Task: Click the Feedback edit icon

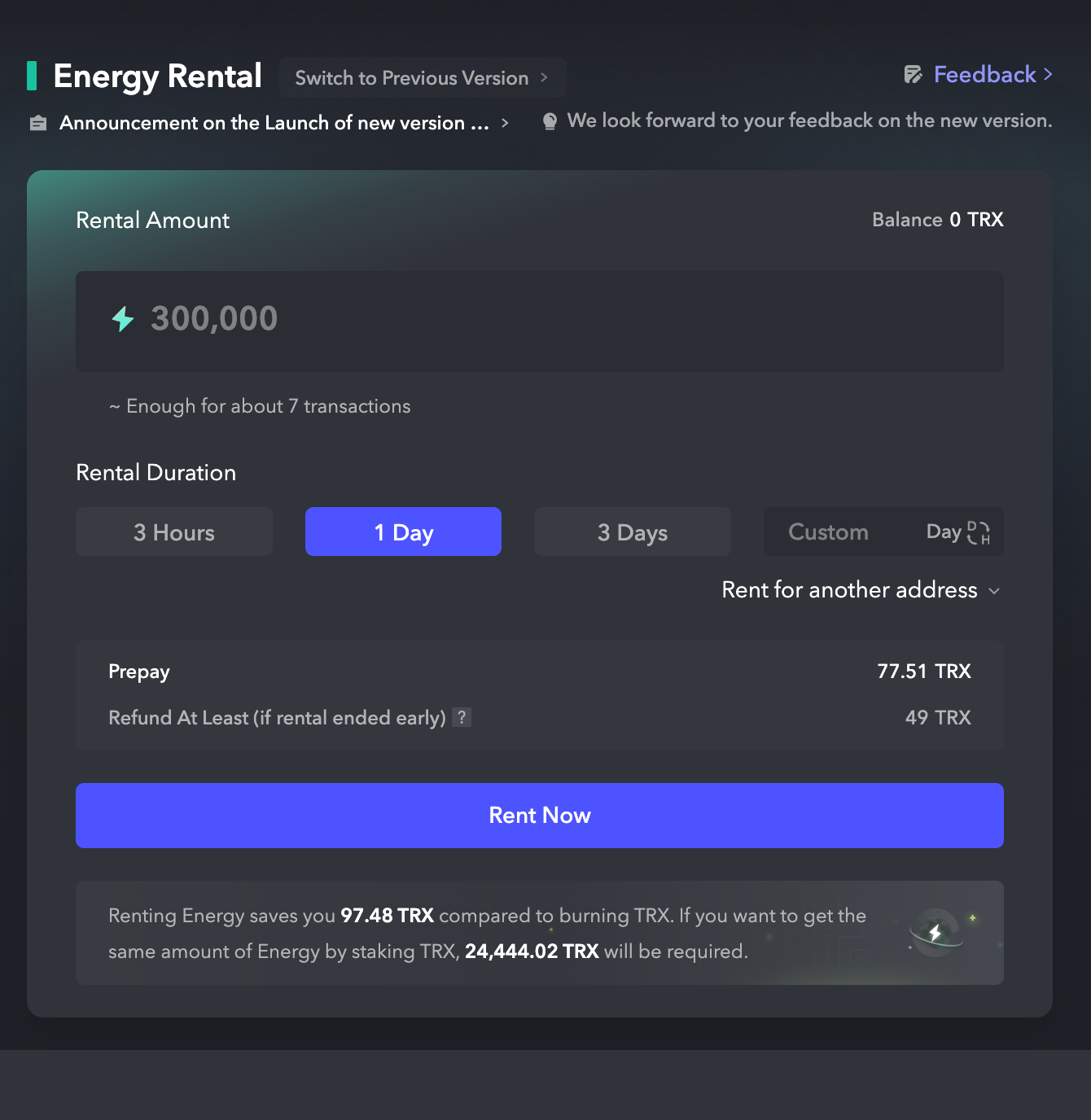Action: [913, 75]
